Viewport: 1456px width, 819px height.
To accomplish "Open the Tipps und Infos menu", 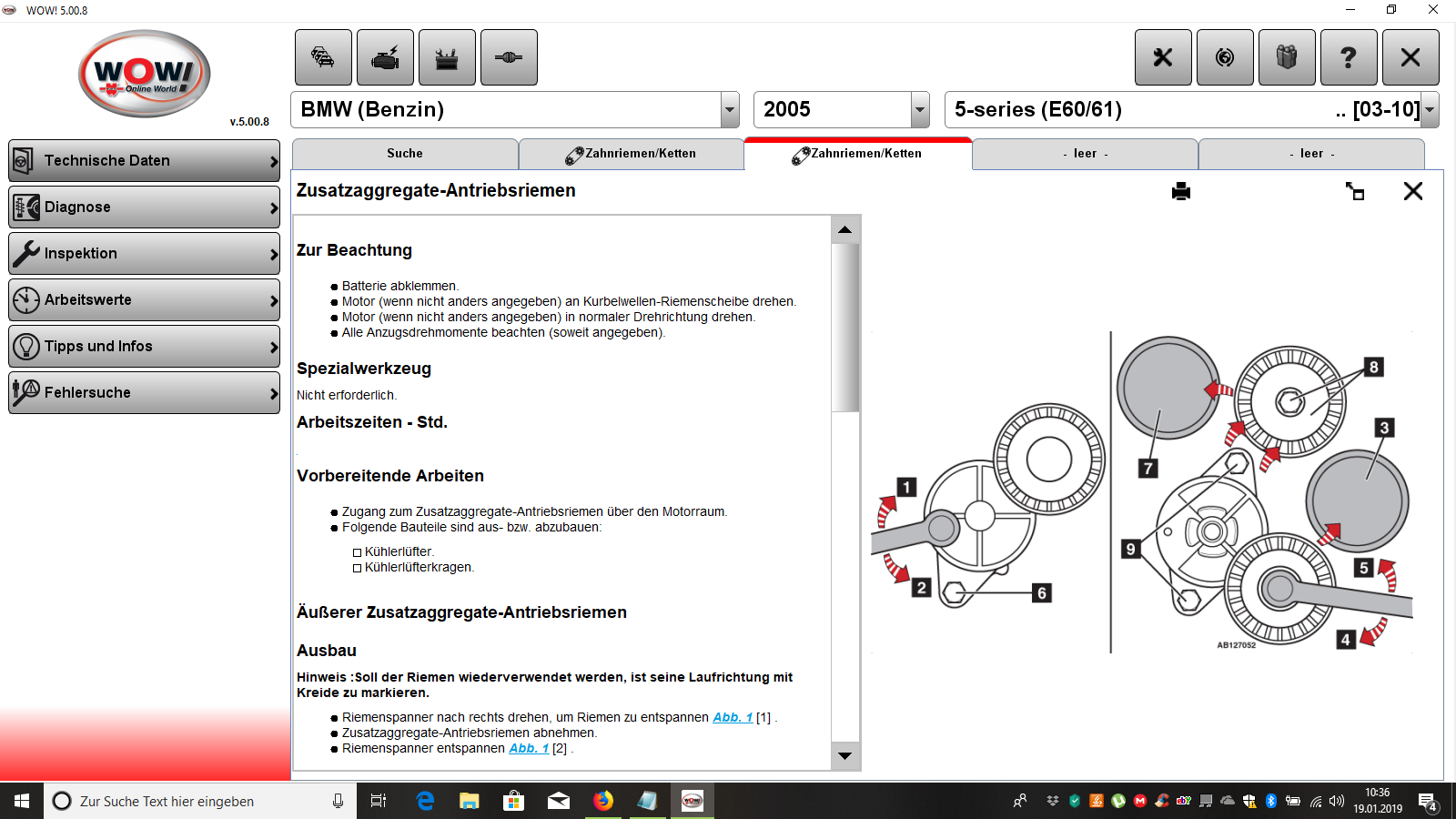I will 144,347.
